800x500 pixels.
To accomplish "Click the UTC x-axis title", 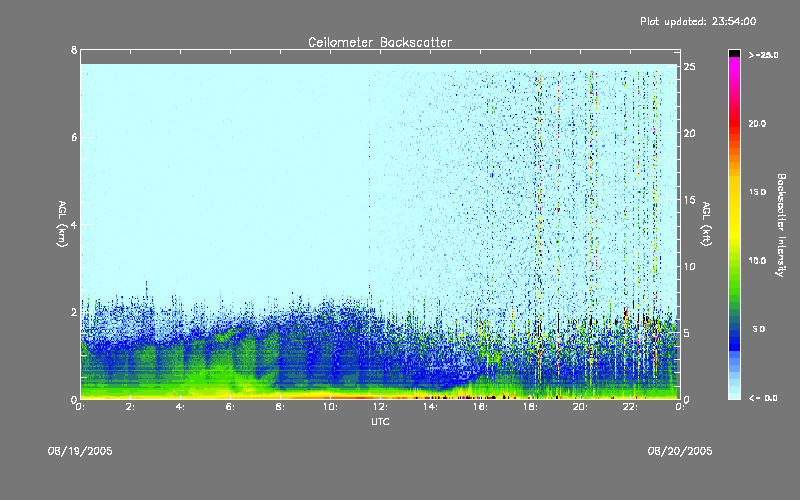I will [380, 421].
